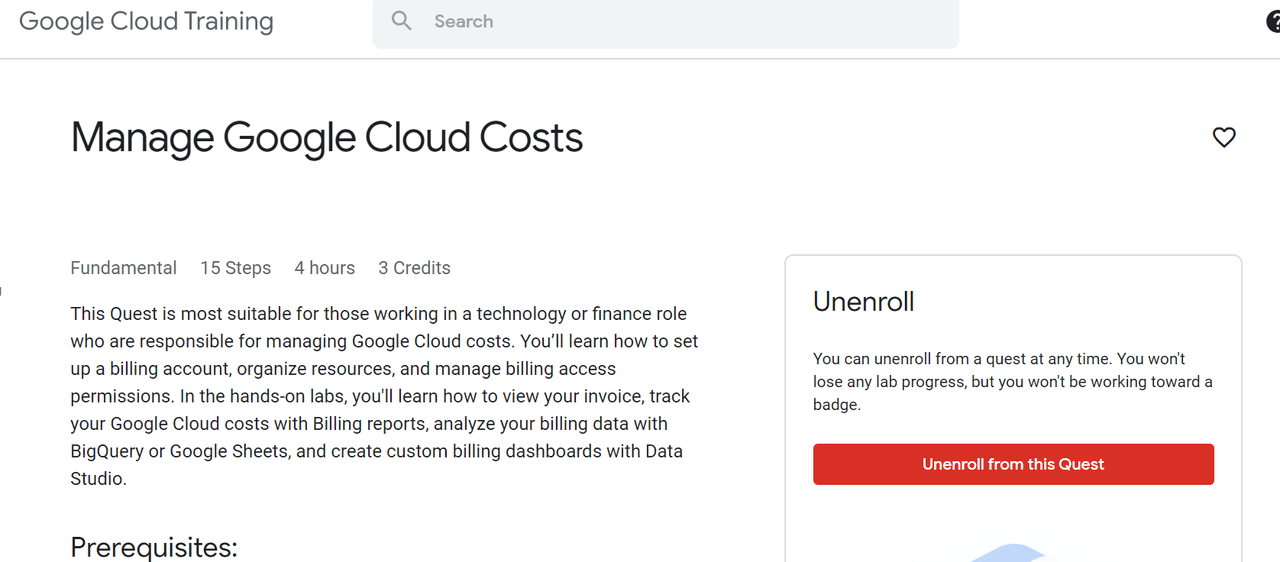
Task: Click the Unenroll card heading
Action: [x=864, y=301]
